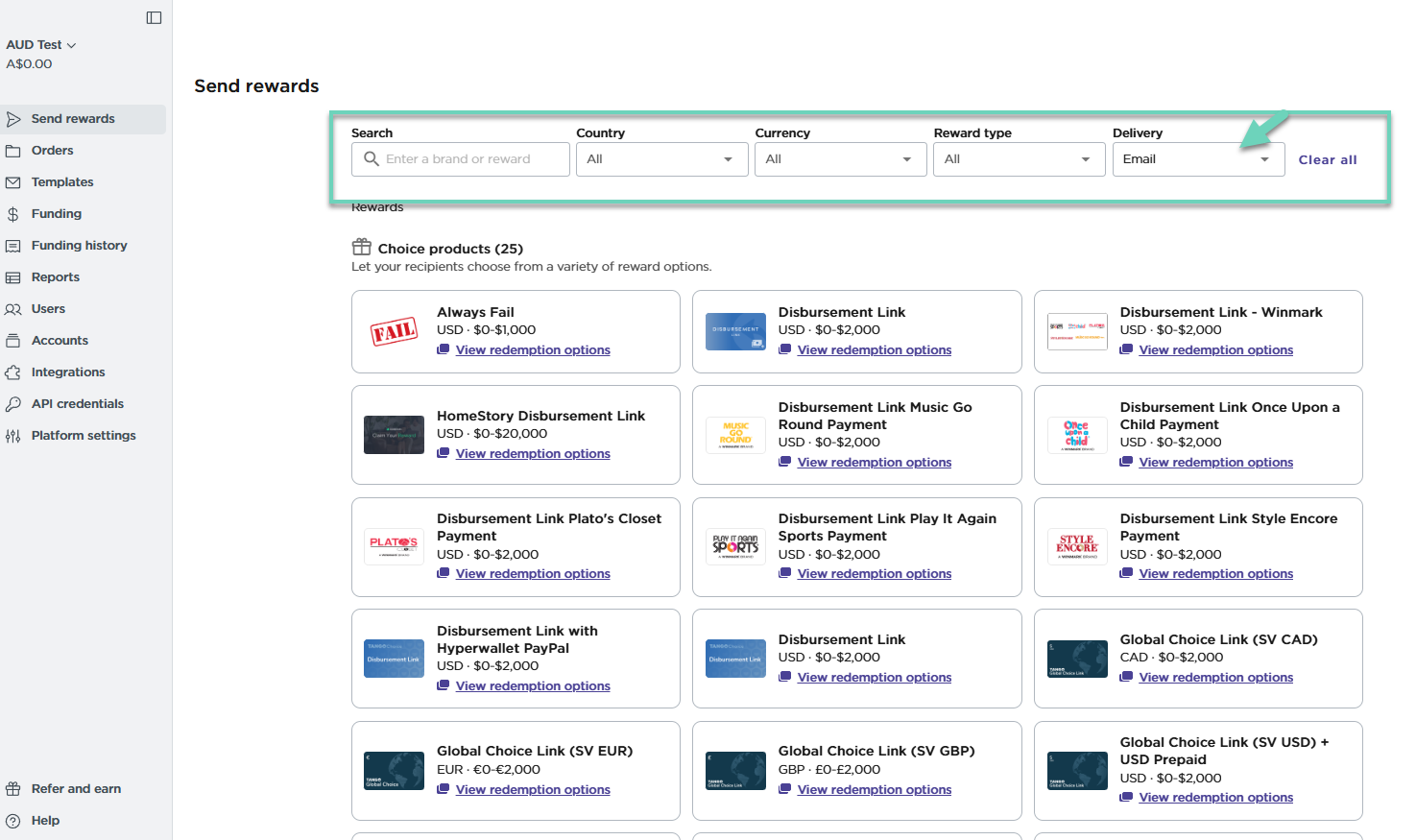The image size is (1416, 840).
Task: Expand the AUD Test account switcher
Action: pos(41,45)
